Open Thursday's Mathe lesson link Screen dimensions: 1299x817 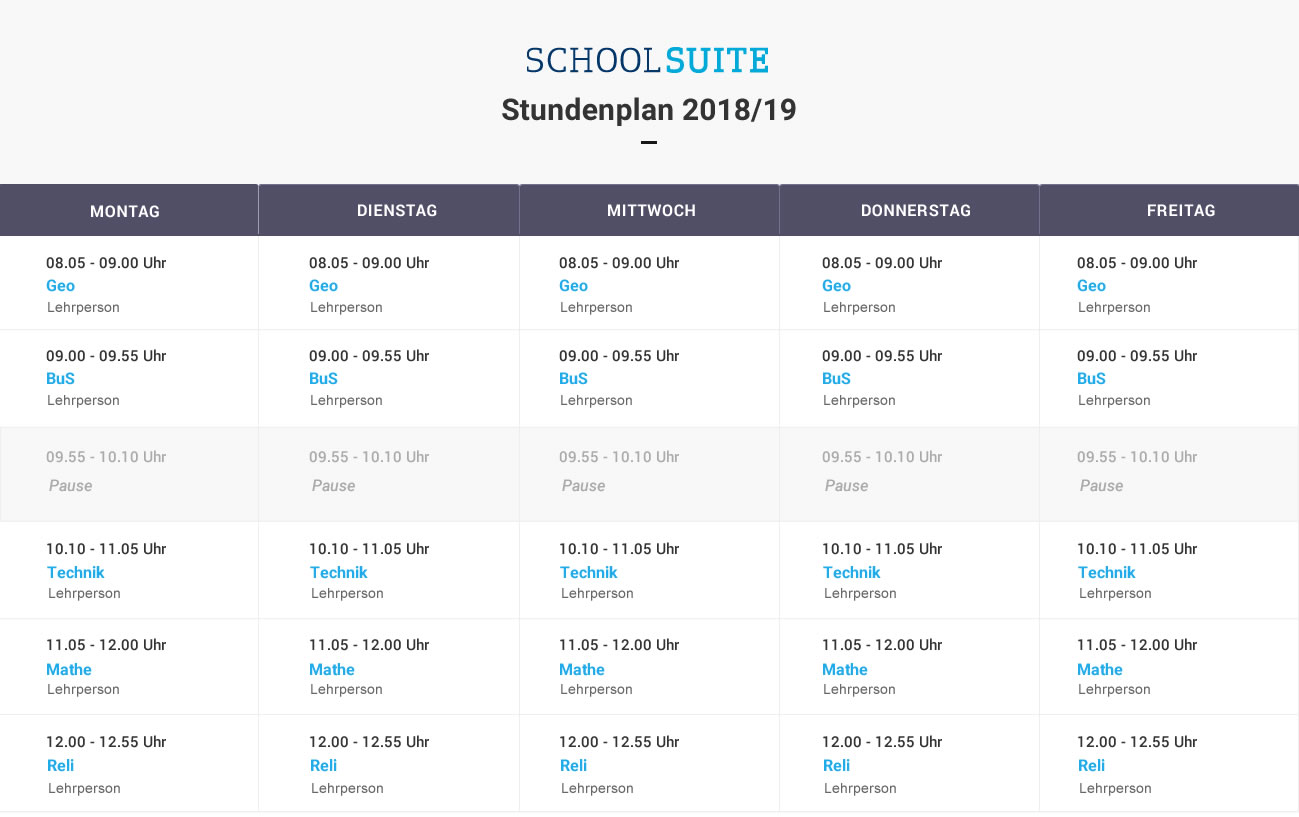click(845, 670)
